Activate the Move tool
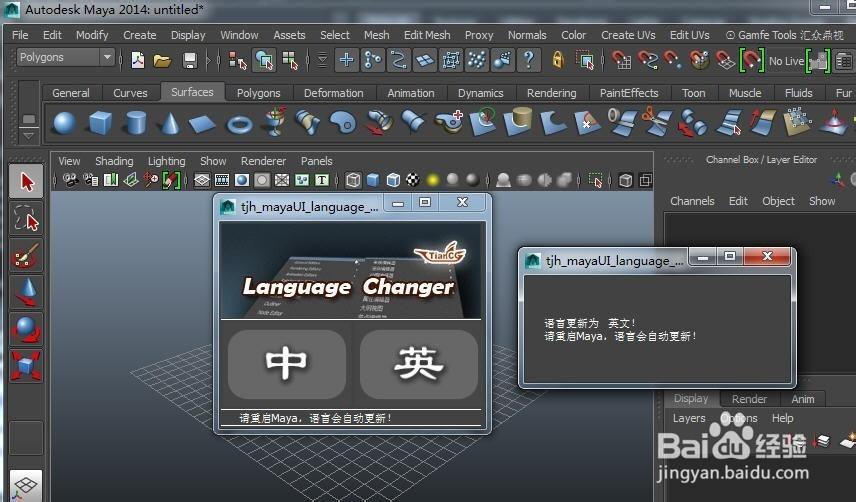The width and height of the screenshot is (856, 502). click(26, 292)
